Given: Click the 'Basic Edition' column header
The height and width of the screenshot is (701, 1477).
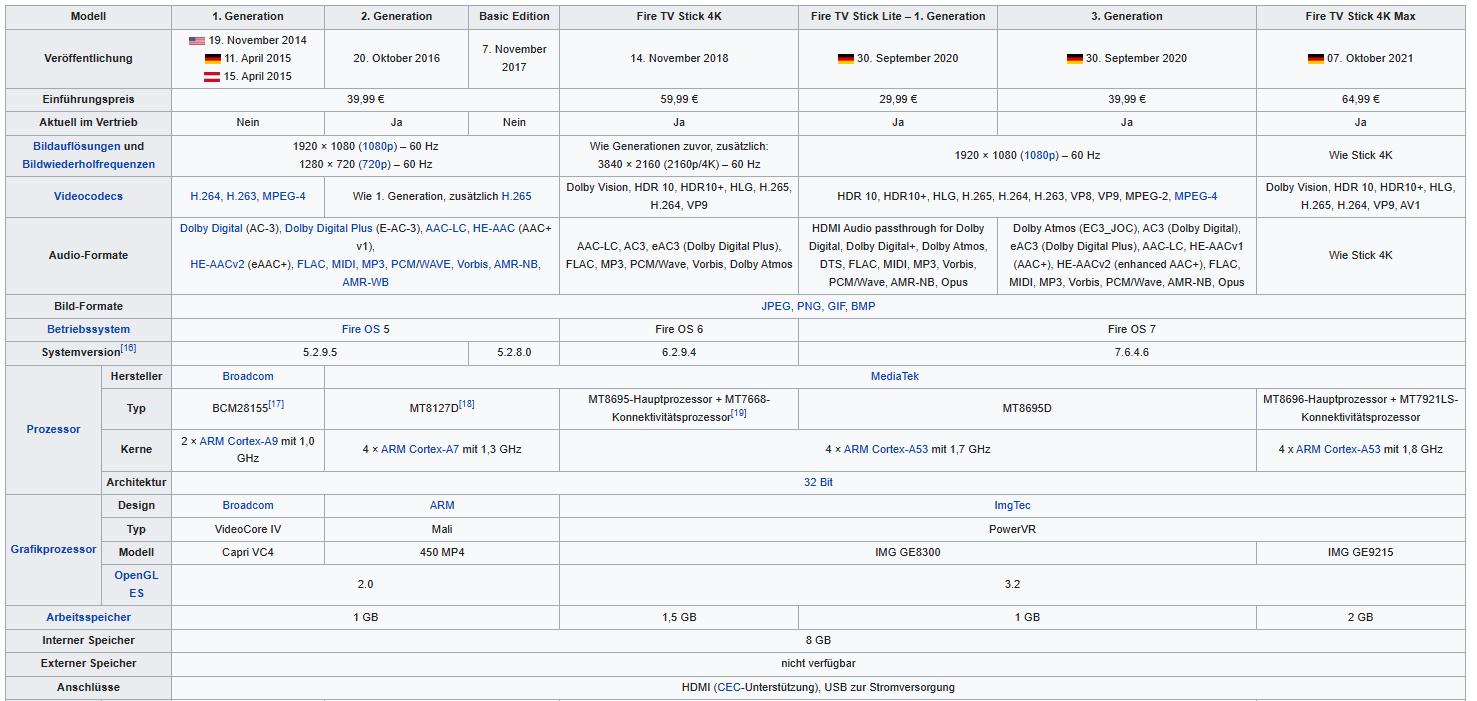Looking at the screenshot, I should click(x=514, y=16).
